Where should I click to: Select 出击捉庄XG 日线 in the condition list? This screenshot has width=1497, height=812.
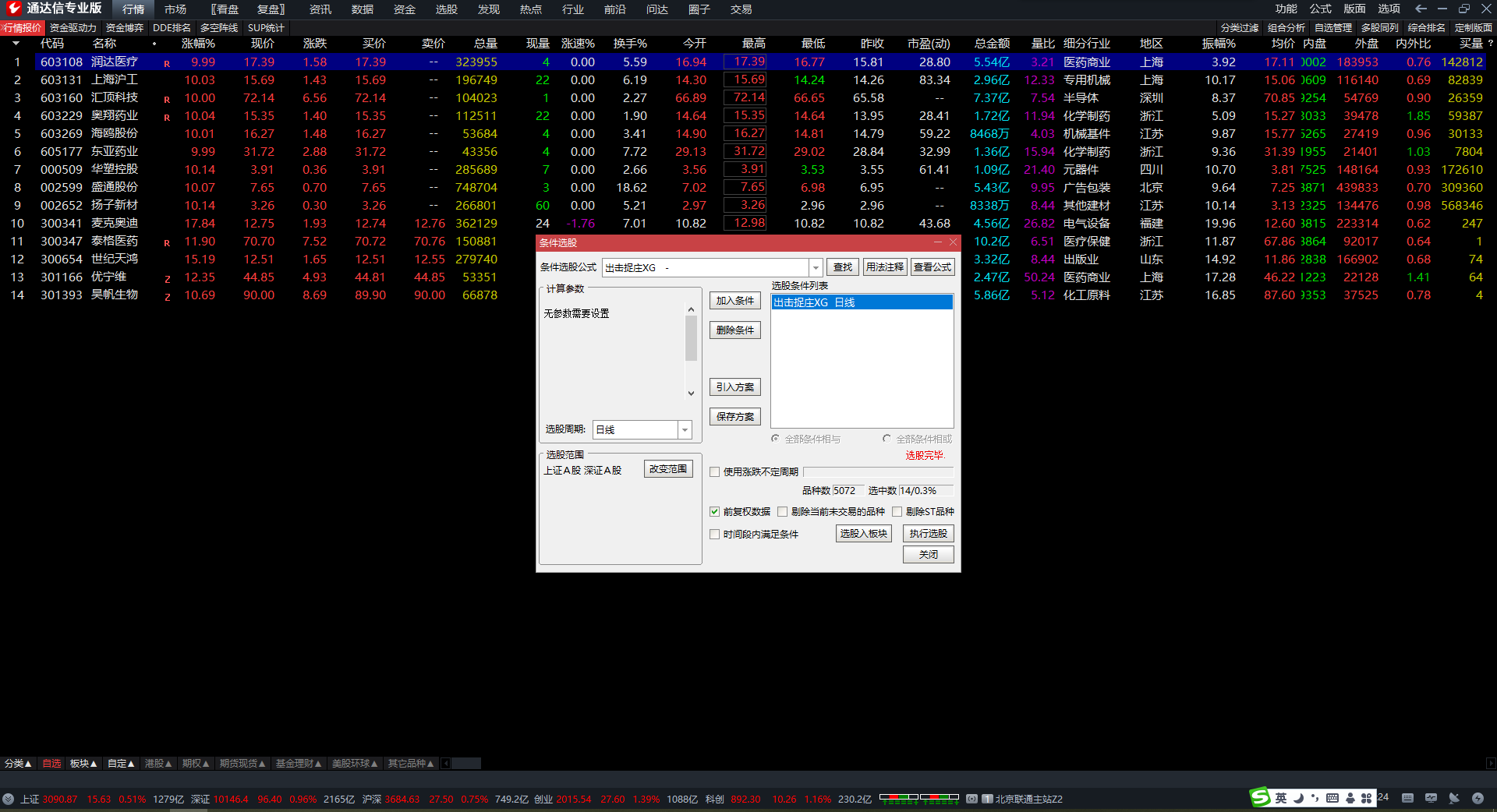[862, 302]
